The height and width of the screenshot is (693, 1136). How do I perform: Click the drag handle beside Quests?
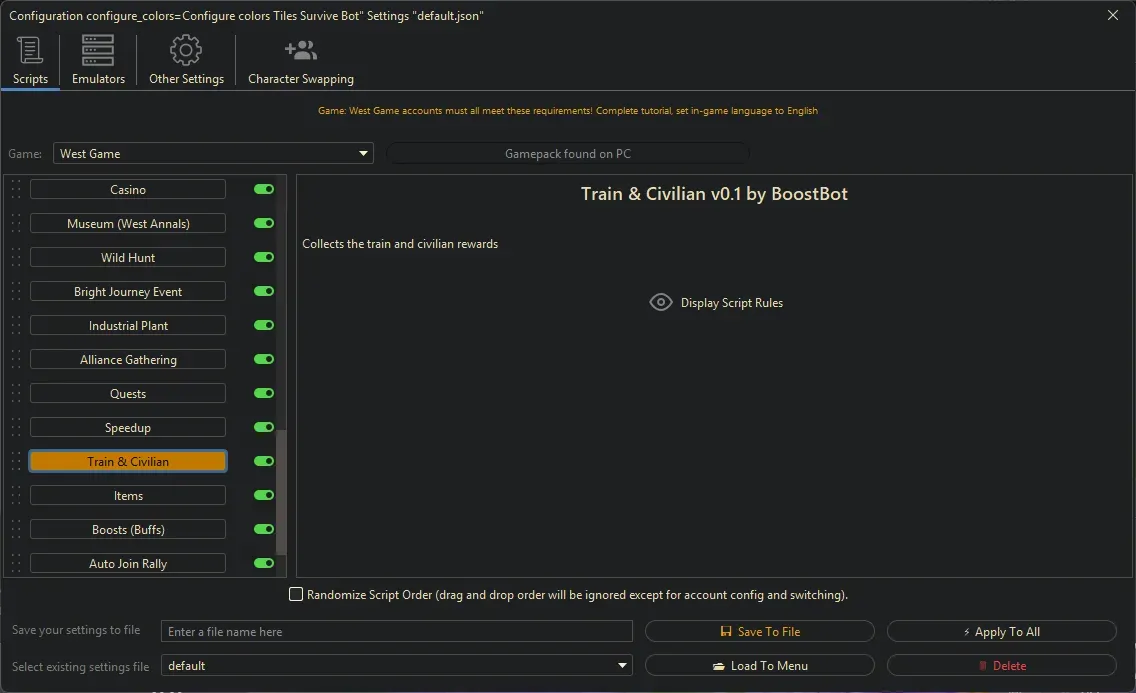[16, 394]
